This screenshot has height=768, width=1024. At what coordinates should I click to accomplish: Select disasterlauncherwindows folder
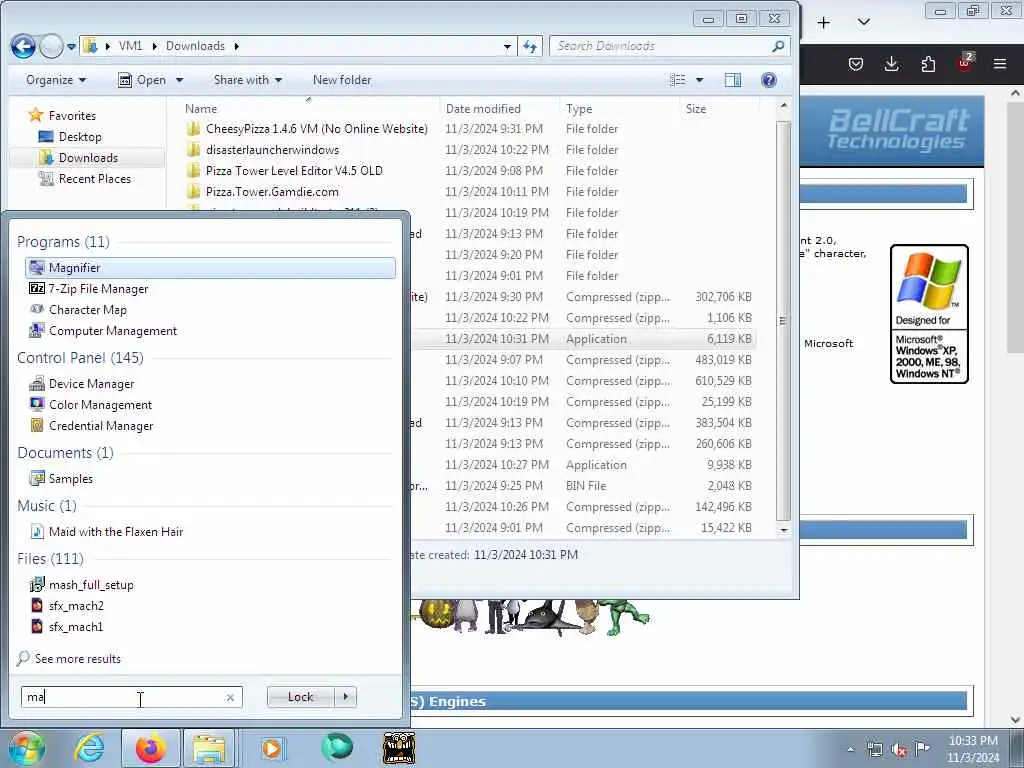click(x=272, y=150)
